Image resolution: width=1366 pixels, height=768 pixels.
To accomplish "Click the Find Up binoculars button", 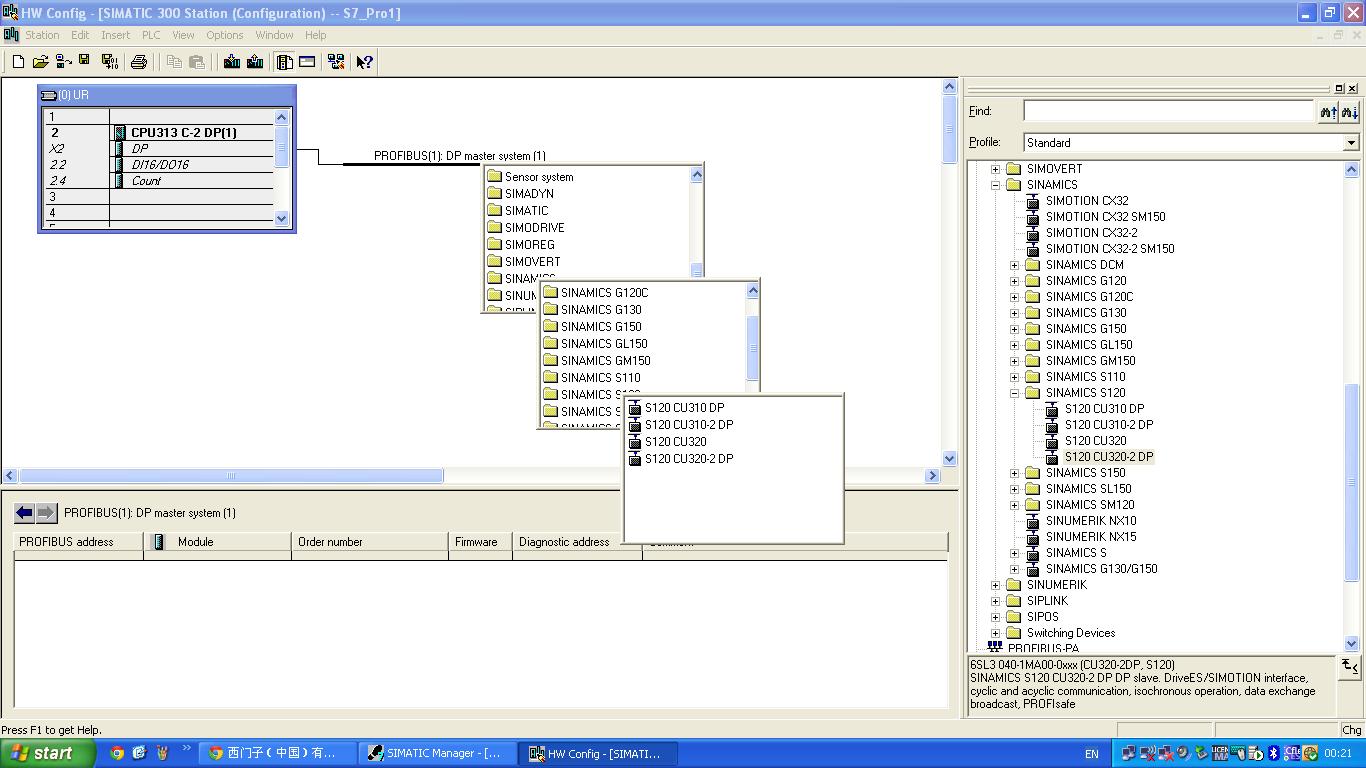I will coord(1328,112).
